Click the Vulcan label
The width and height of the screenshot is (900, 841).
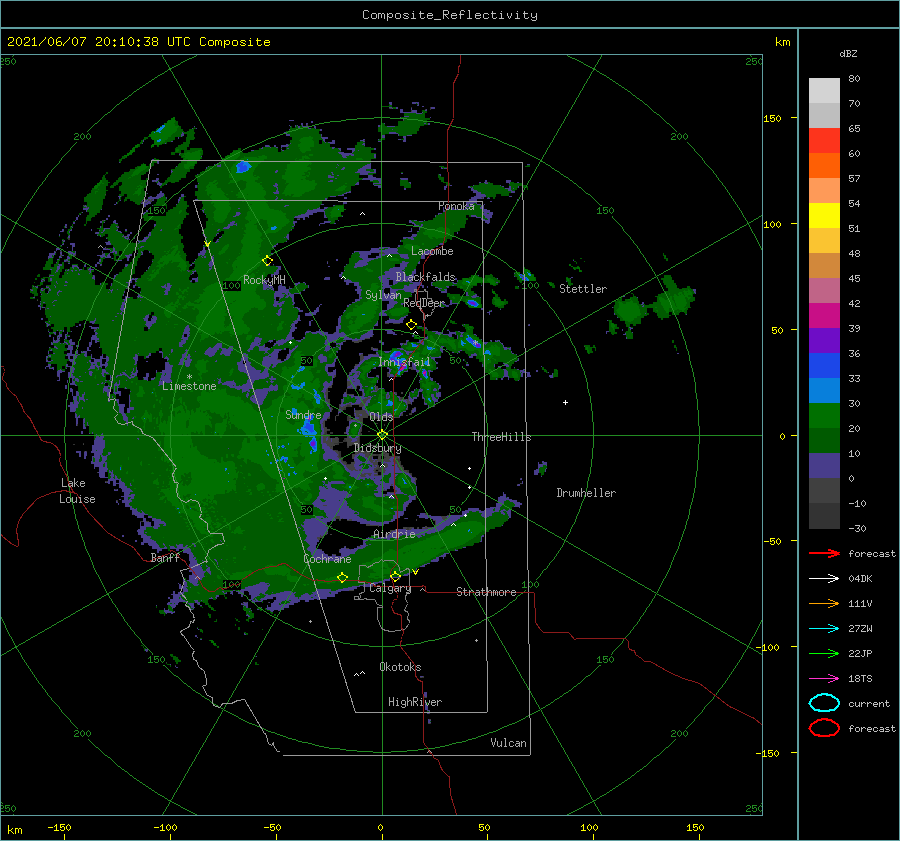[x=508, y=743]
